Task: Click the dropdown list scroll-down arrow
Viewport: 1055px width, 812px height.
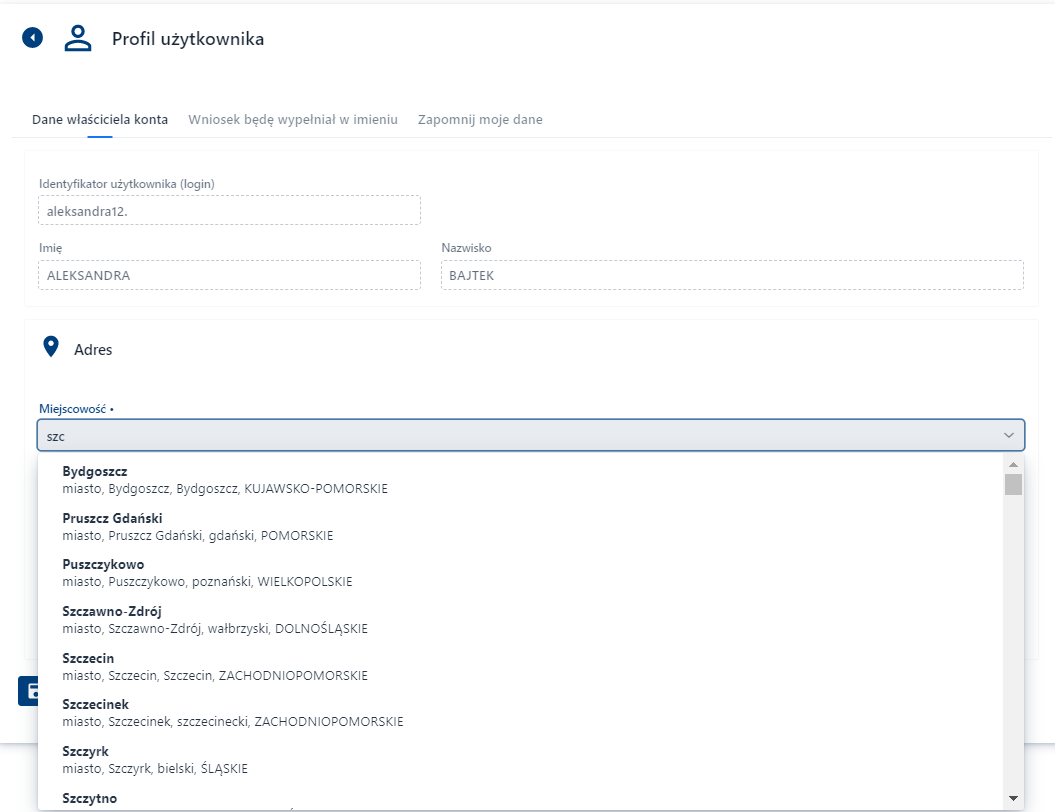Action: pos(1013,797)
